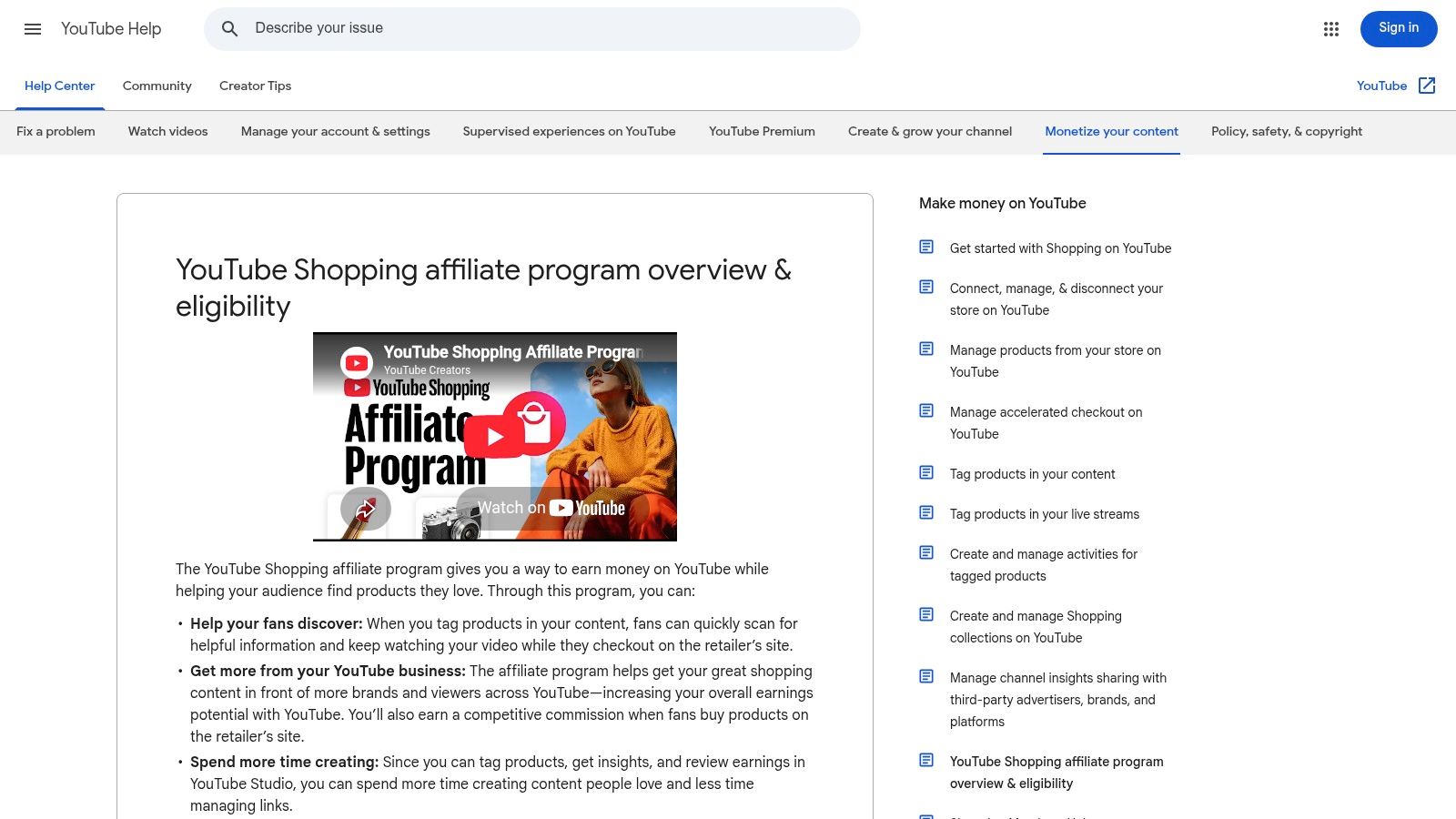Viewport: 1456px width, 819px height.
Task: Open Get started with Shopping on YouTube
Action: click(1060, 248)
